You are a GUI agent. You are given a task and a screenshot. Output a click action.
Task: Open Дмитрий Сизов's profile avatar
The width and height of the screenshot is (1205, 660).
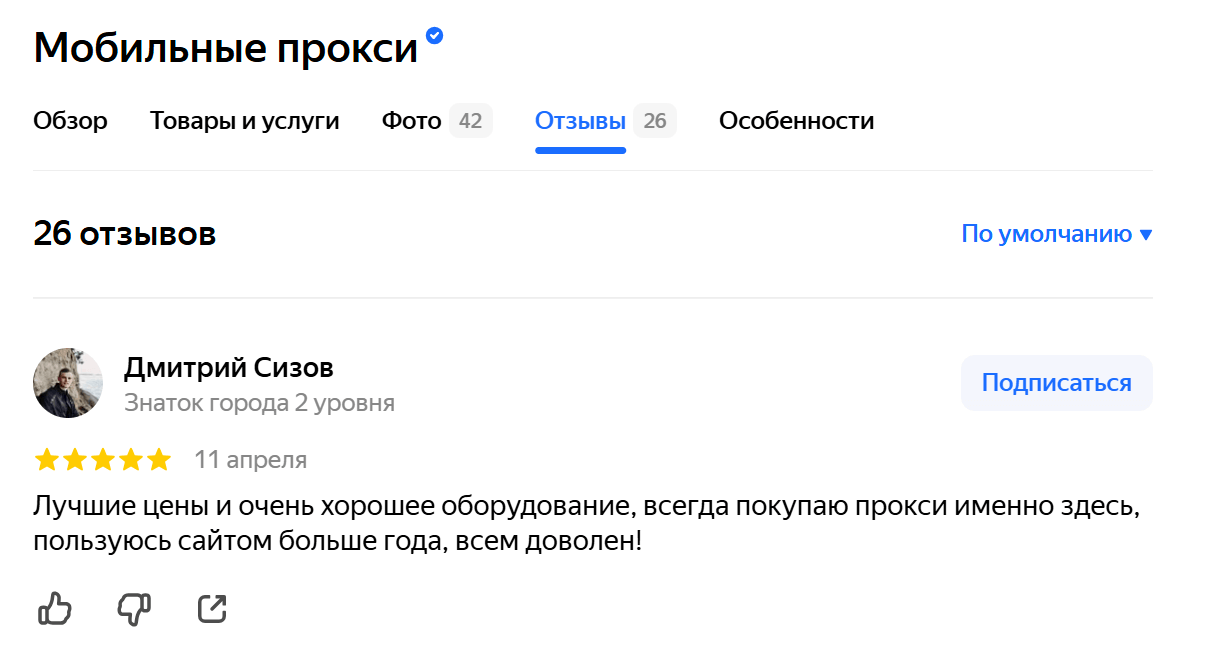[x=68, y=383]
